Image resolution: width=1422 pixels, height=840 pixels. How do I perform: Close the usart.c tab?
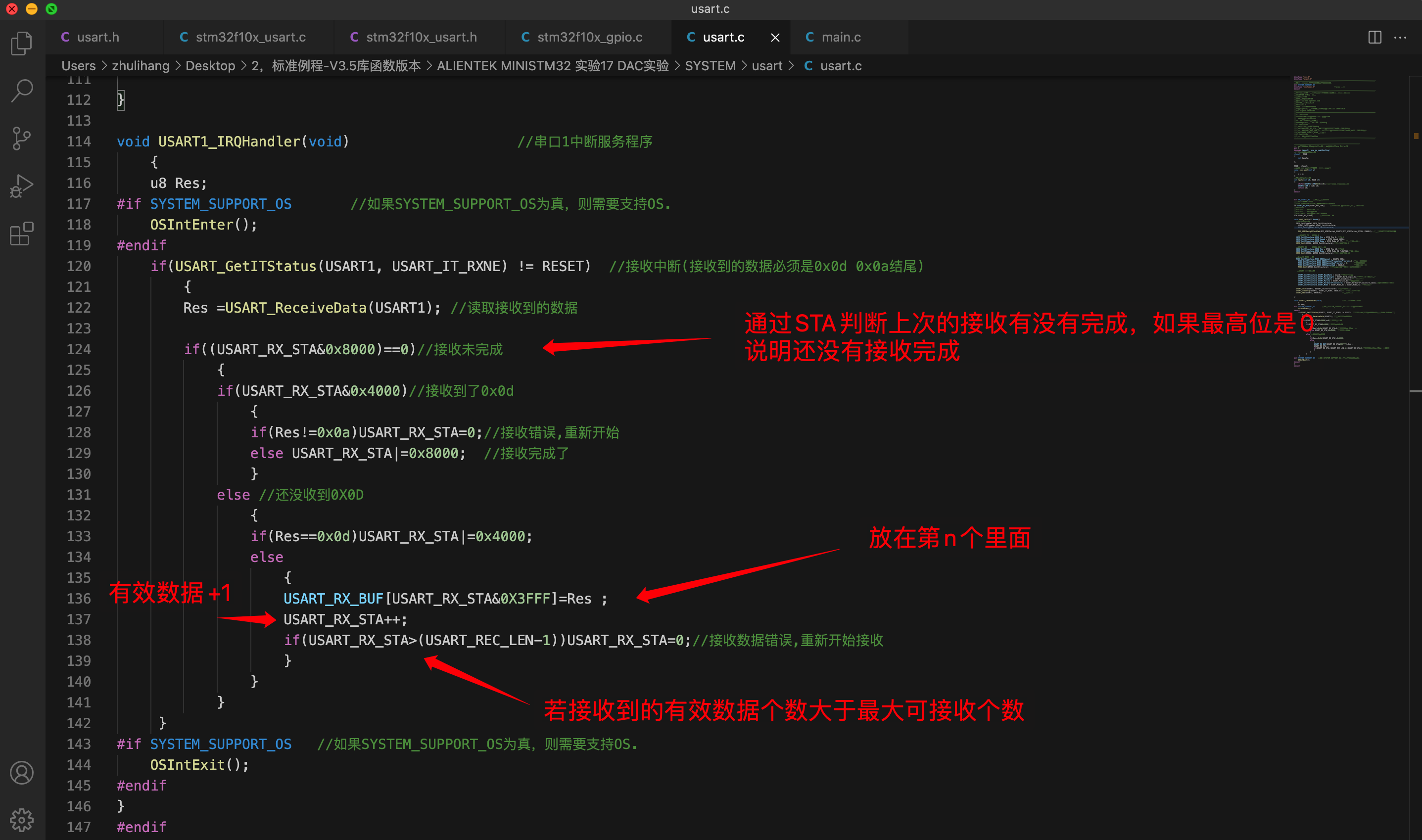click(x=775, y=38)
